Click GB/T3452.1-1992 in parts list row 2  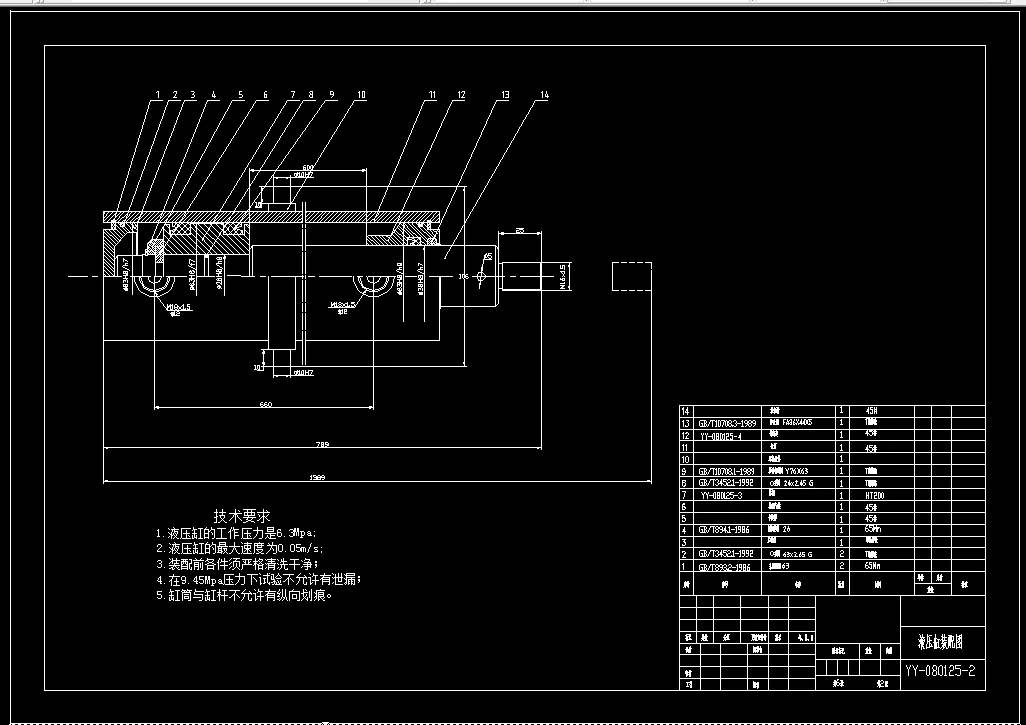(x=726, y=554)
